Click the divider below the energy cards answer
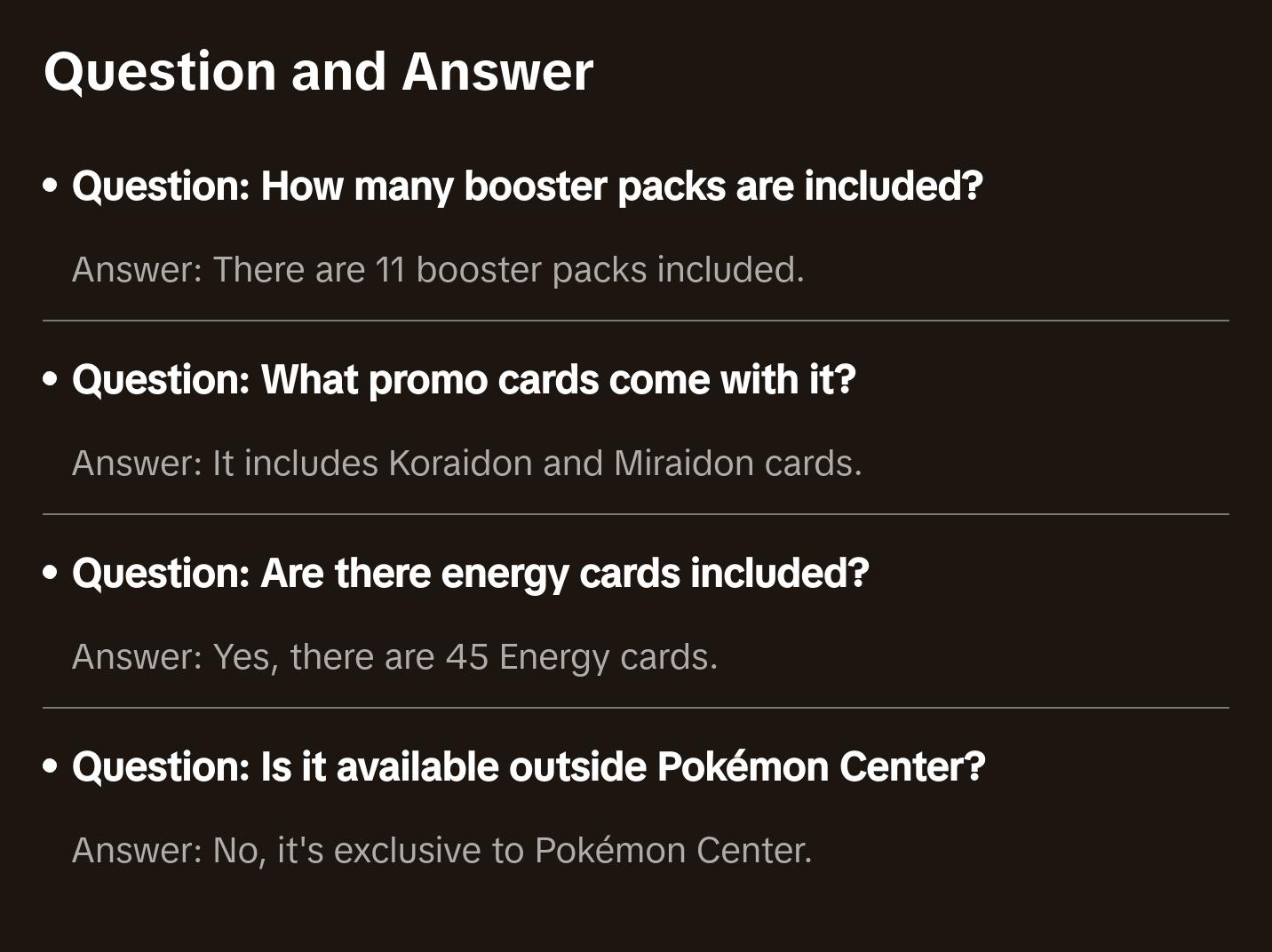1272x952 pixels. [636, 708]
